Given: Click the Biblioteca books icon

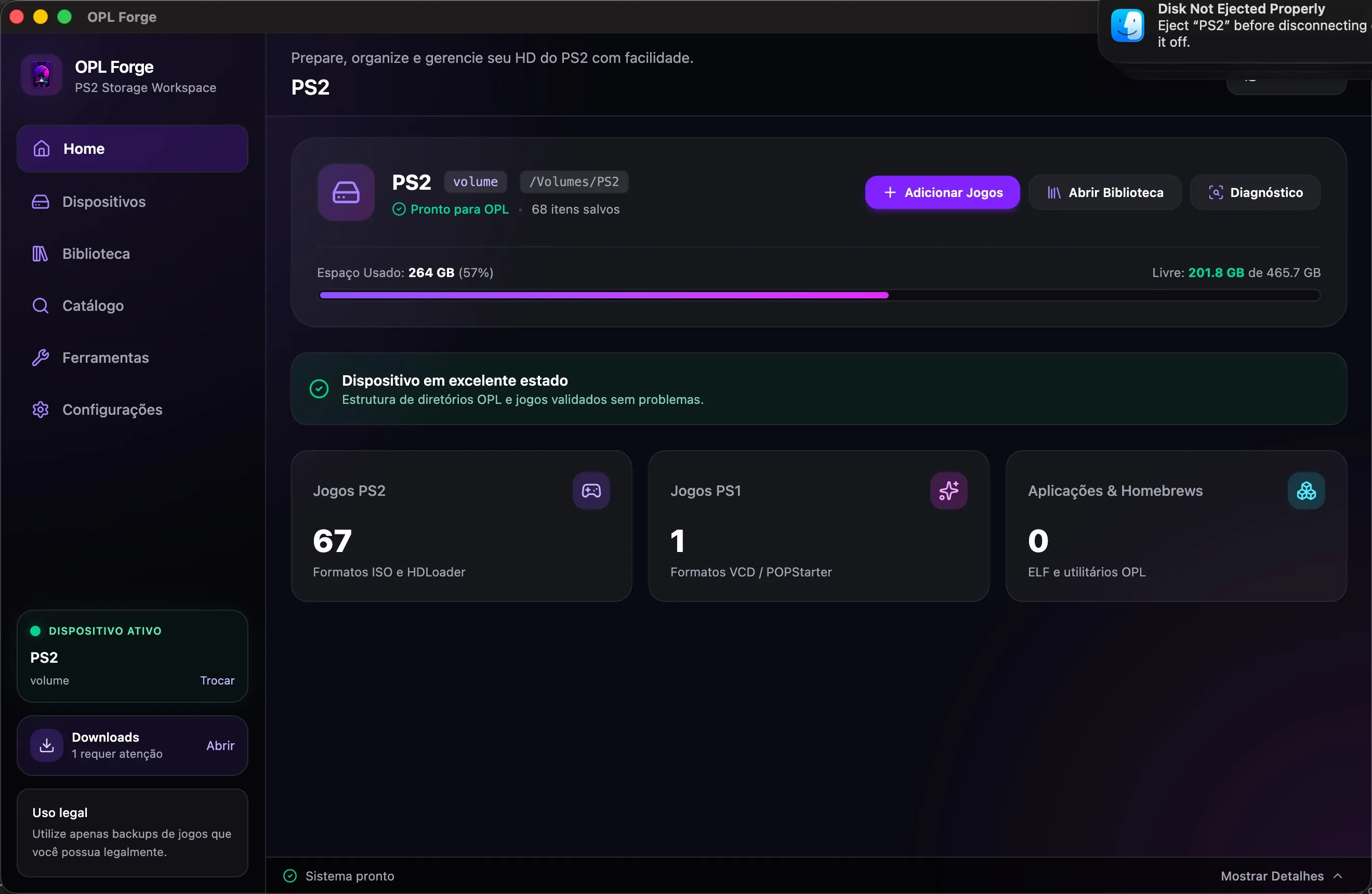Looking at the screenshot, I should 41,254.
